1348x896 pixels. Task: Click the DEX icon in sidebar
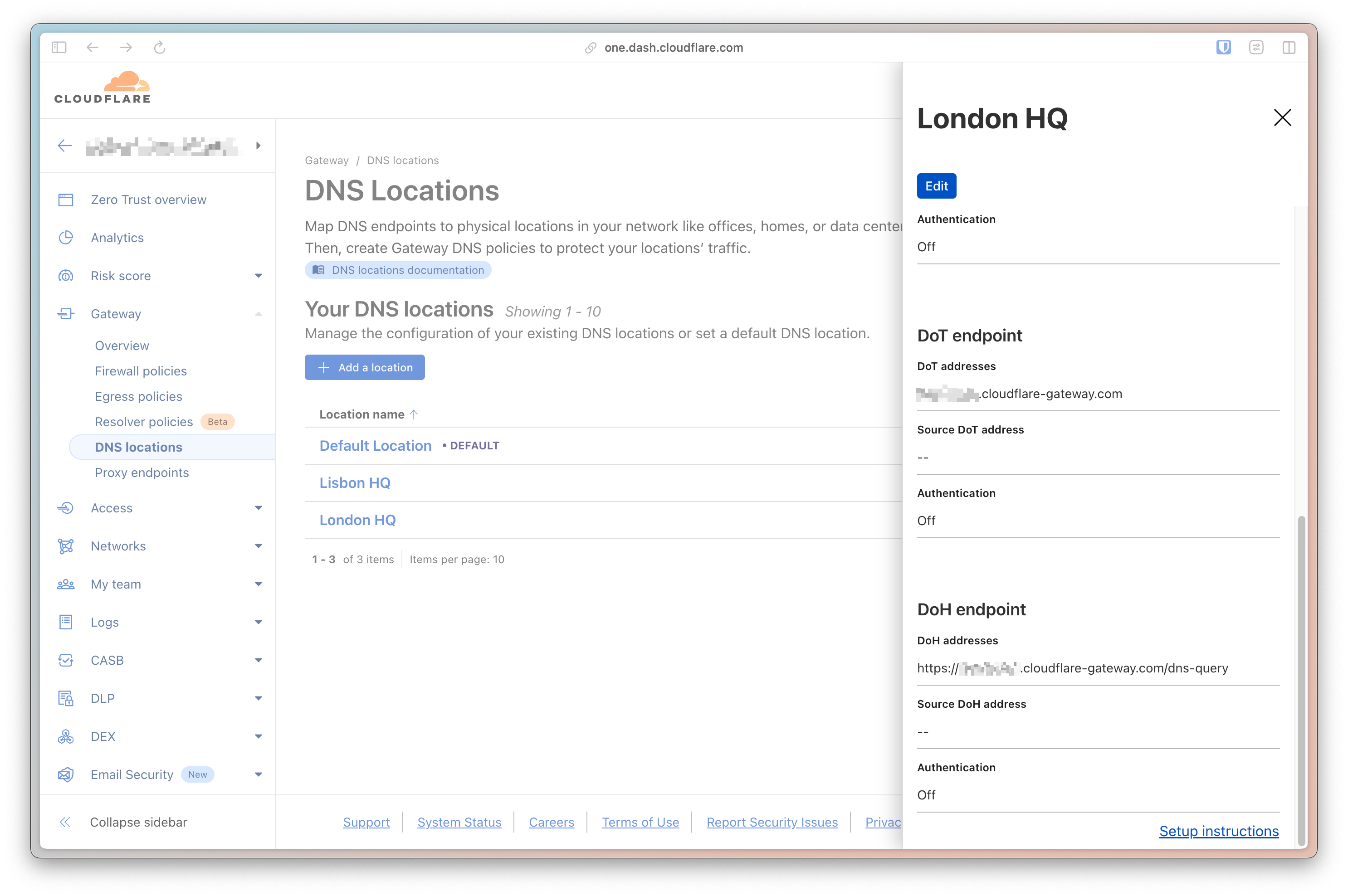pyautogui.click(x=66, y=736)
